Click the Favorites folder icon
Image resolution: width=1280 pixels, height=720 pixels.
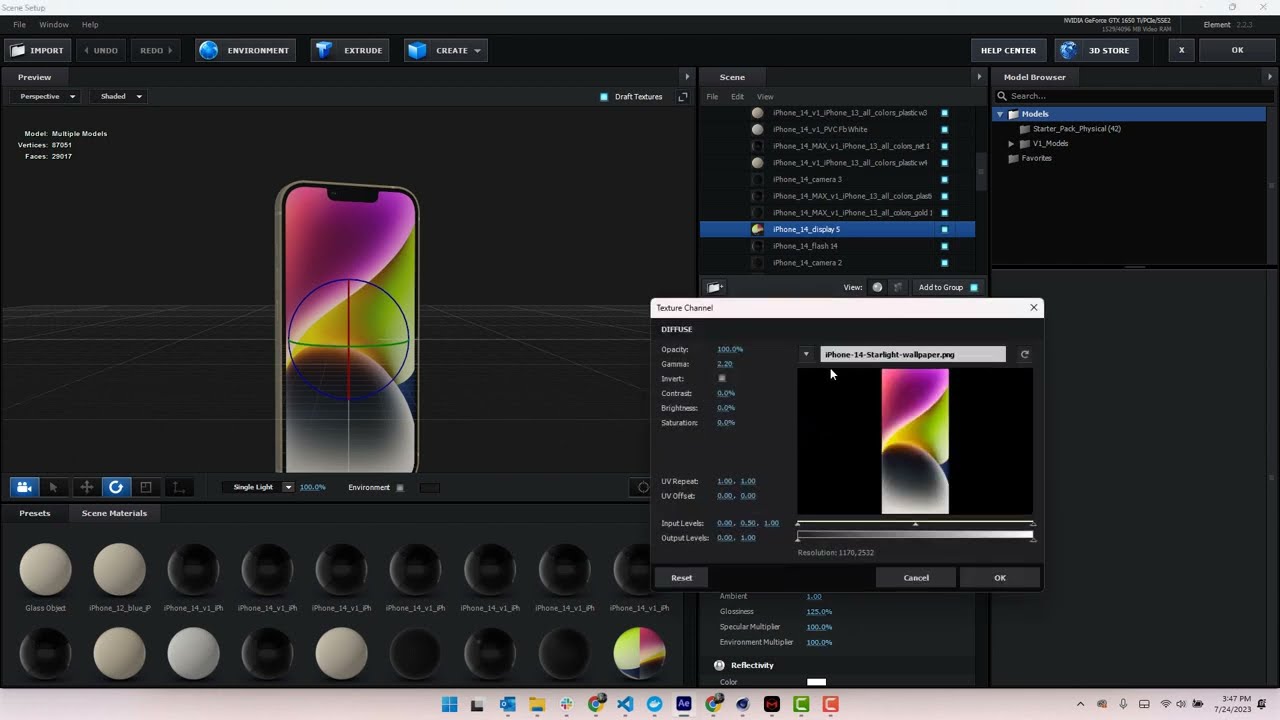[x=1013, y=158]
